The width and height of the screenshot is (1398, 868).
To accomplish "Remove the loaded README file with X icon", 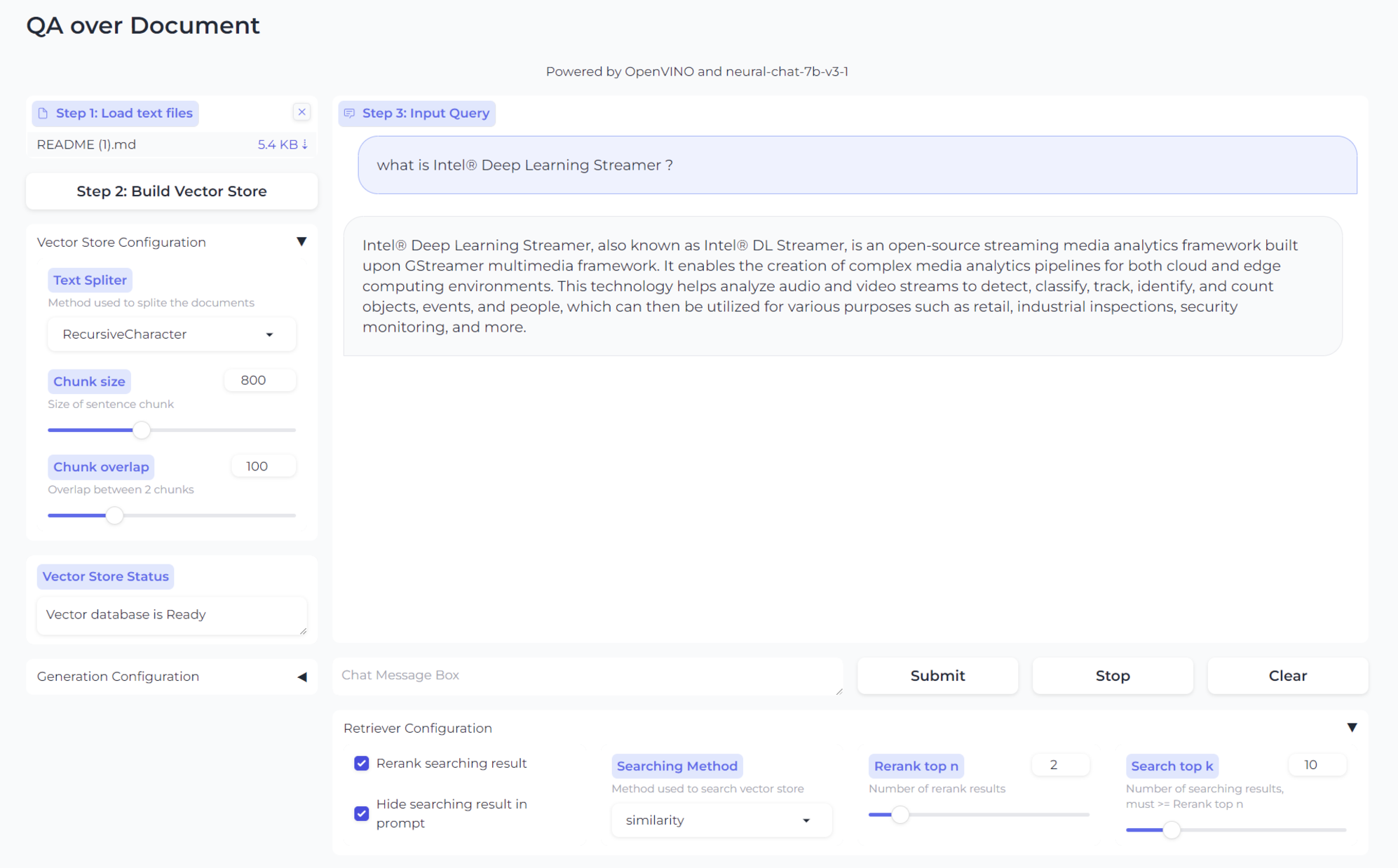I will point(301,112).
